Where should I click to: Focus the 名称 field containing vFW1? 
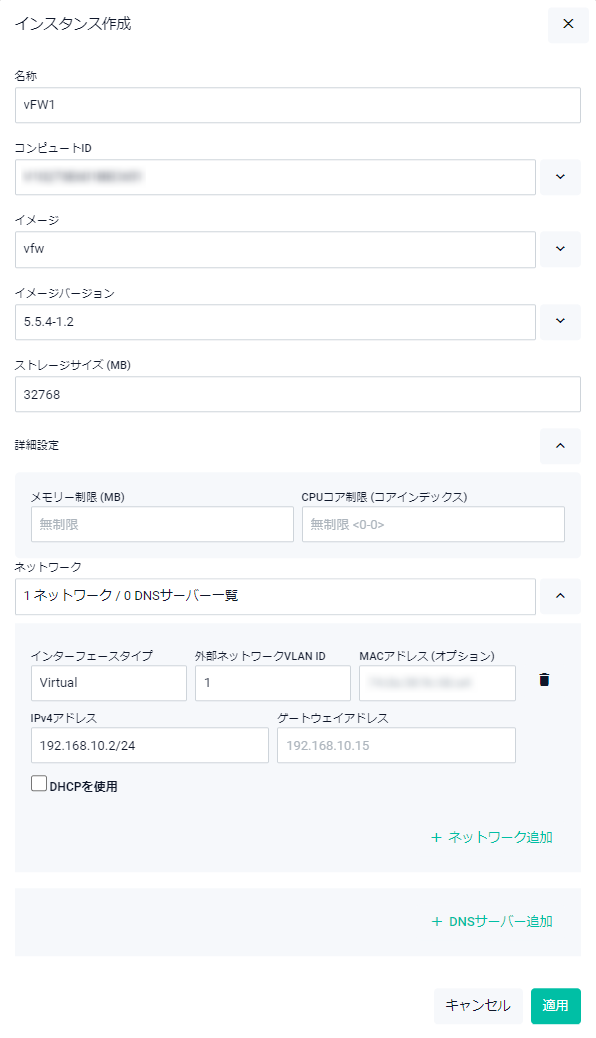[x=298, y=105]
